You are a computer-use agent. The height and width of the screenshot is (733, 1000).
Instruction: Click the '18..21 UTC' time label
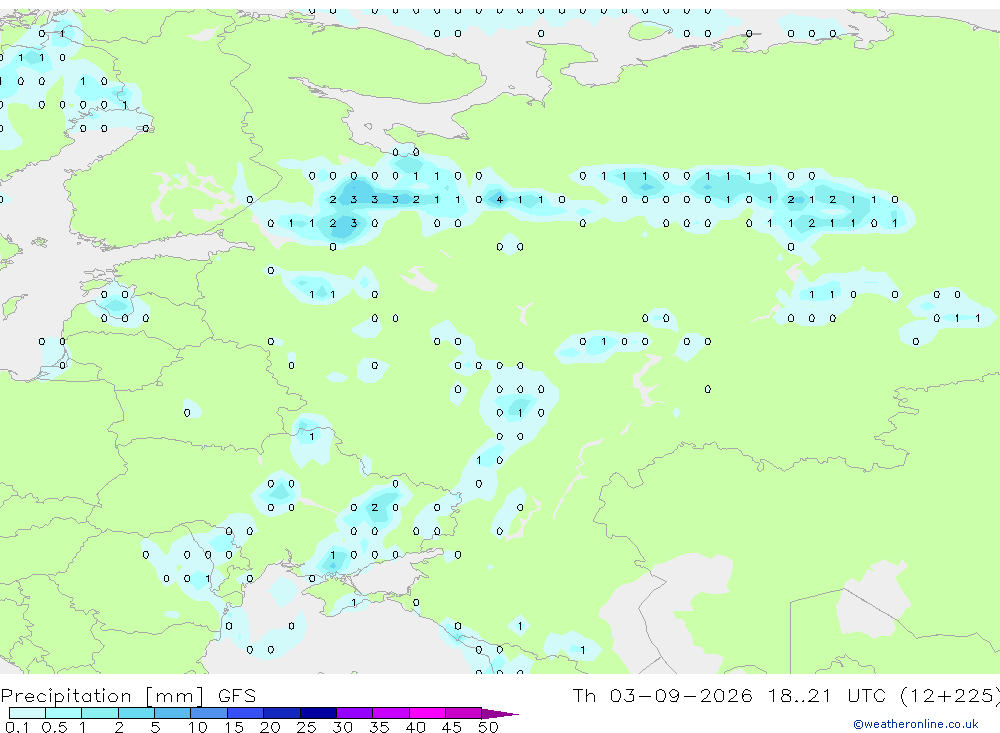827,695
